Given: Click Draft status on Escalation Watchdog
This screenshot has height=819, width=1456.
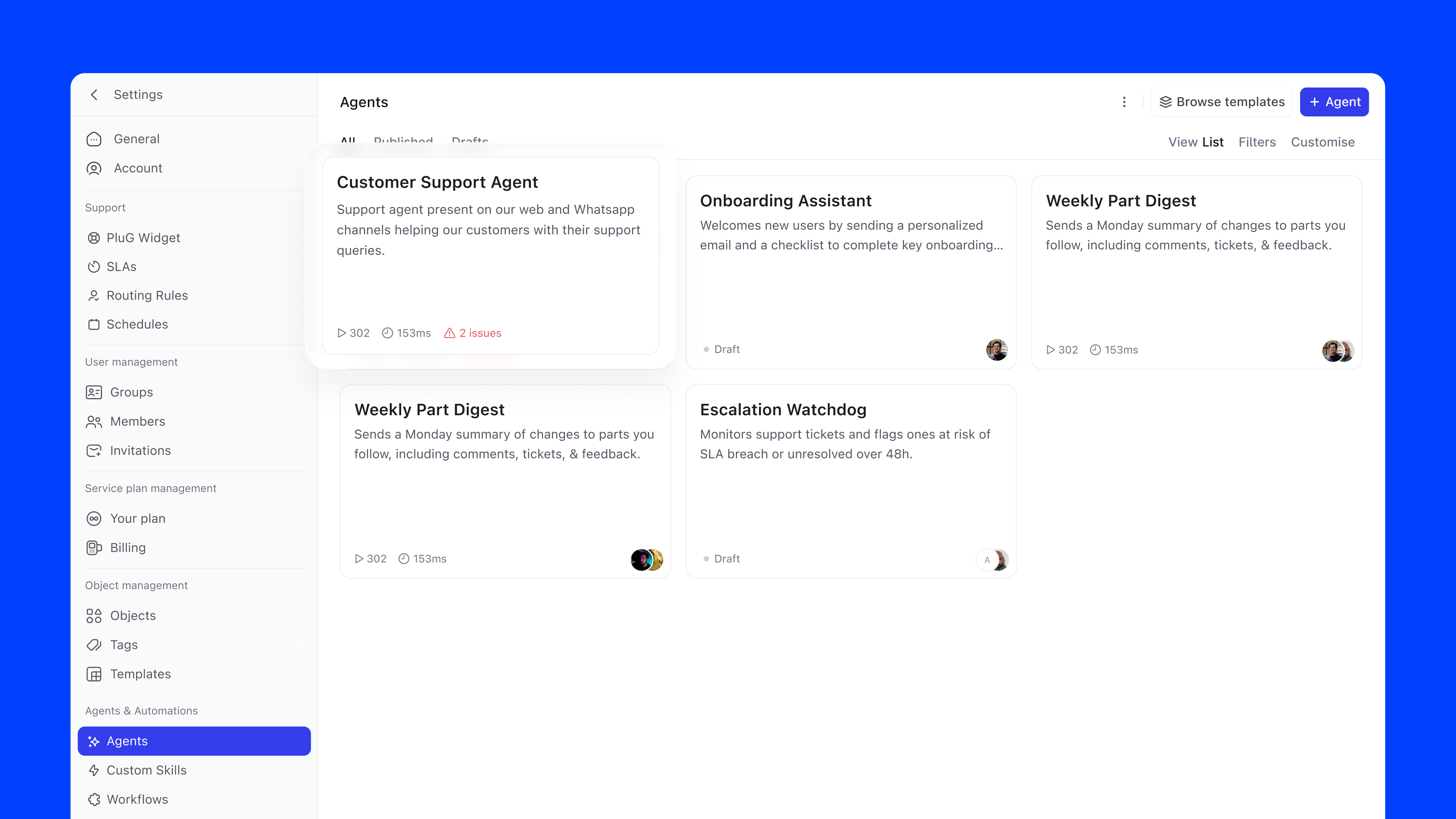Looking at the screenshot, I should pyautogui.click(x=722, y=559).
